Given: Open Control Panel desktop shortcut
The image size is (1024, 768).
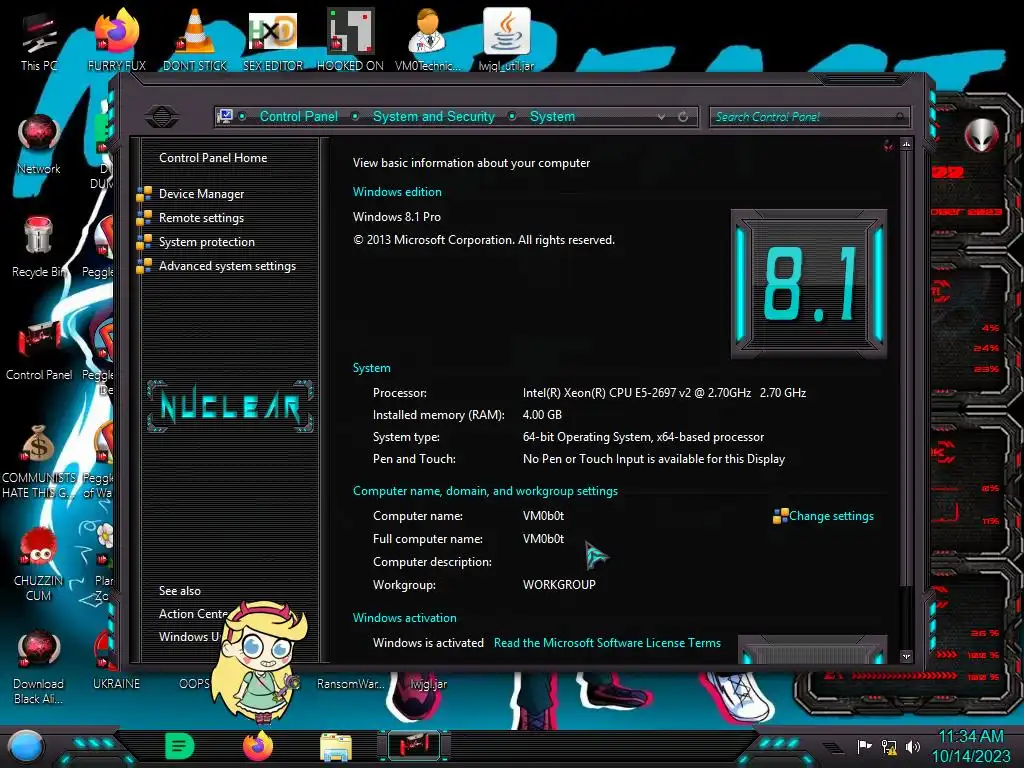Looking at the screenshot, I should click(39, 349).
